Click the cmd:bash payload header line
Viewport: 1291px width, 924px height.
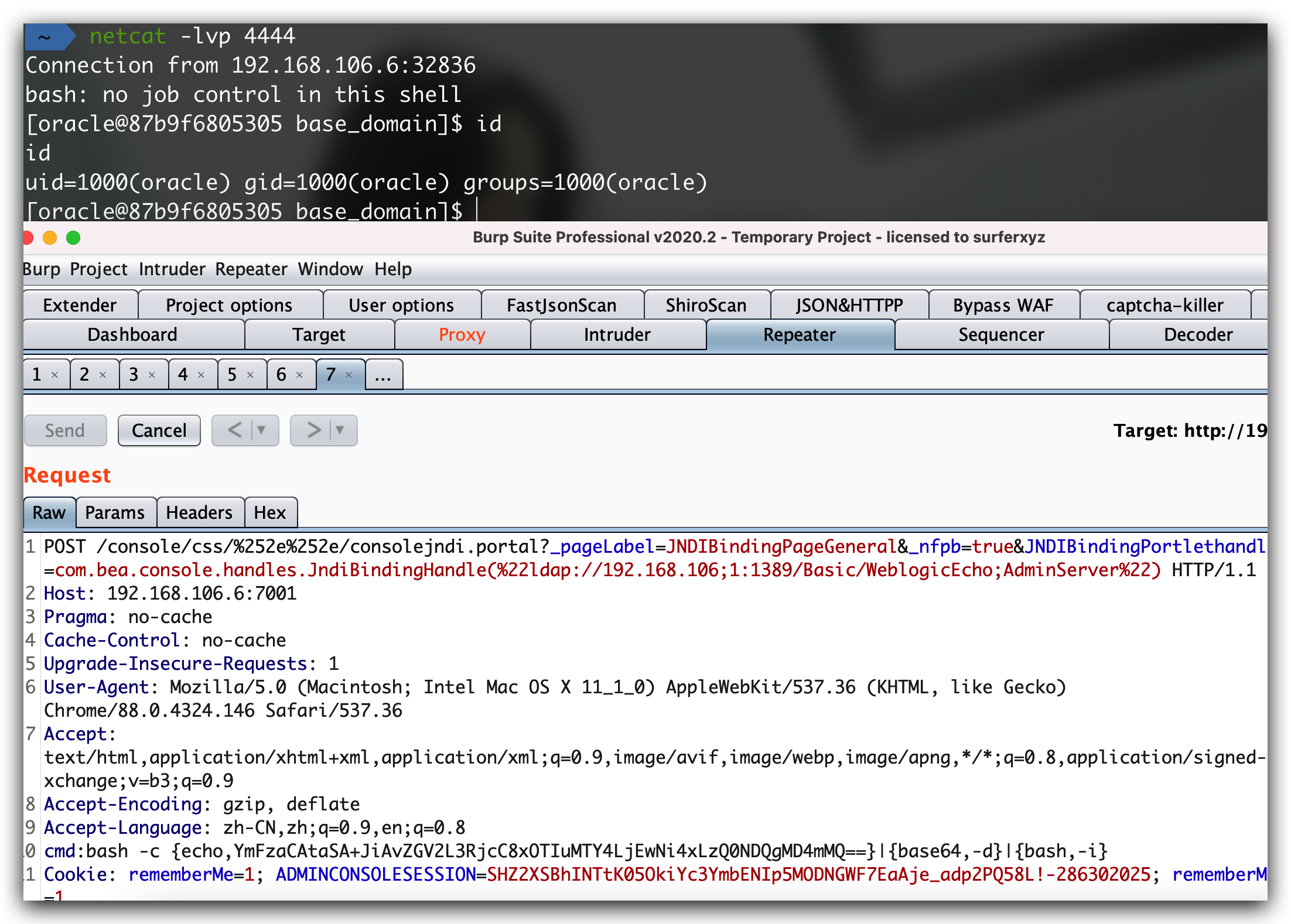pyautogui.click(x=576, y=851)
